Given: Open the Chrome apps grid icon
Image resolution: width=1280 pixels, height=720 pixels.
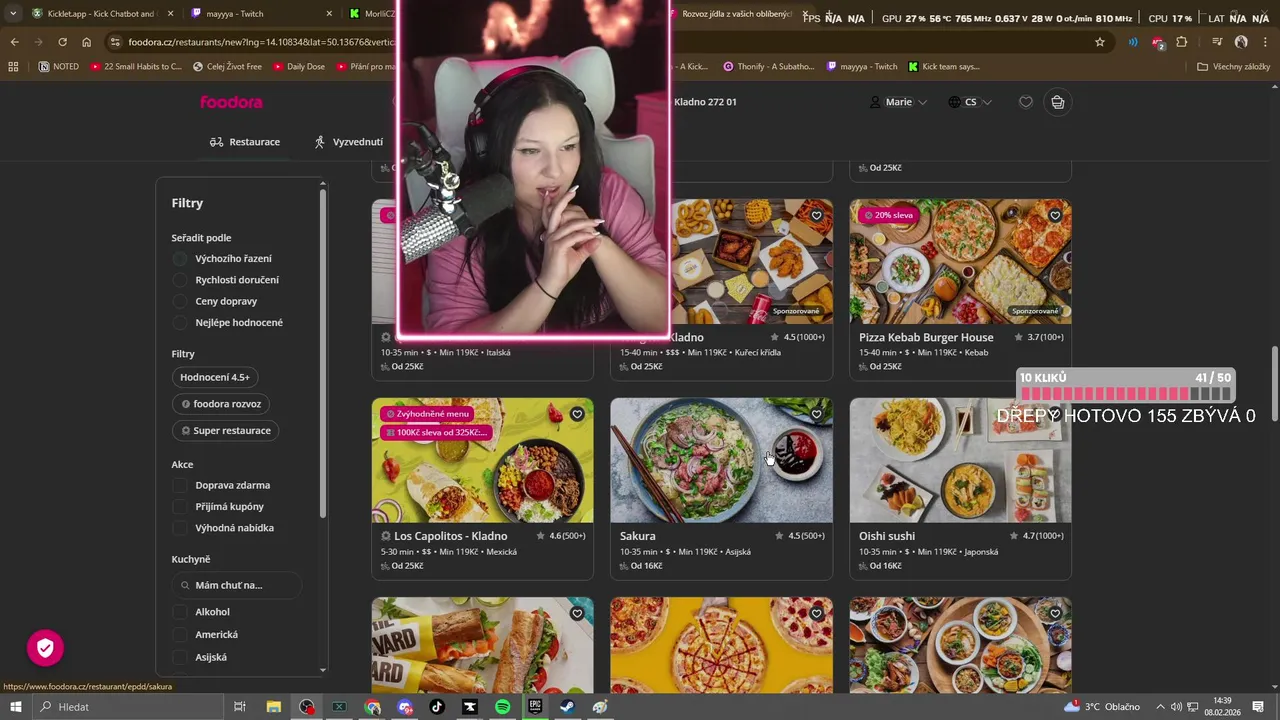Looking at the screenshot, I should [x=13, y=67].
